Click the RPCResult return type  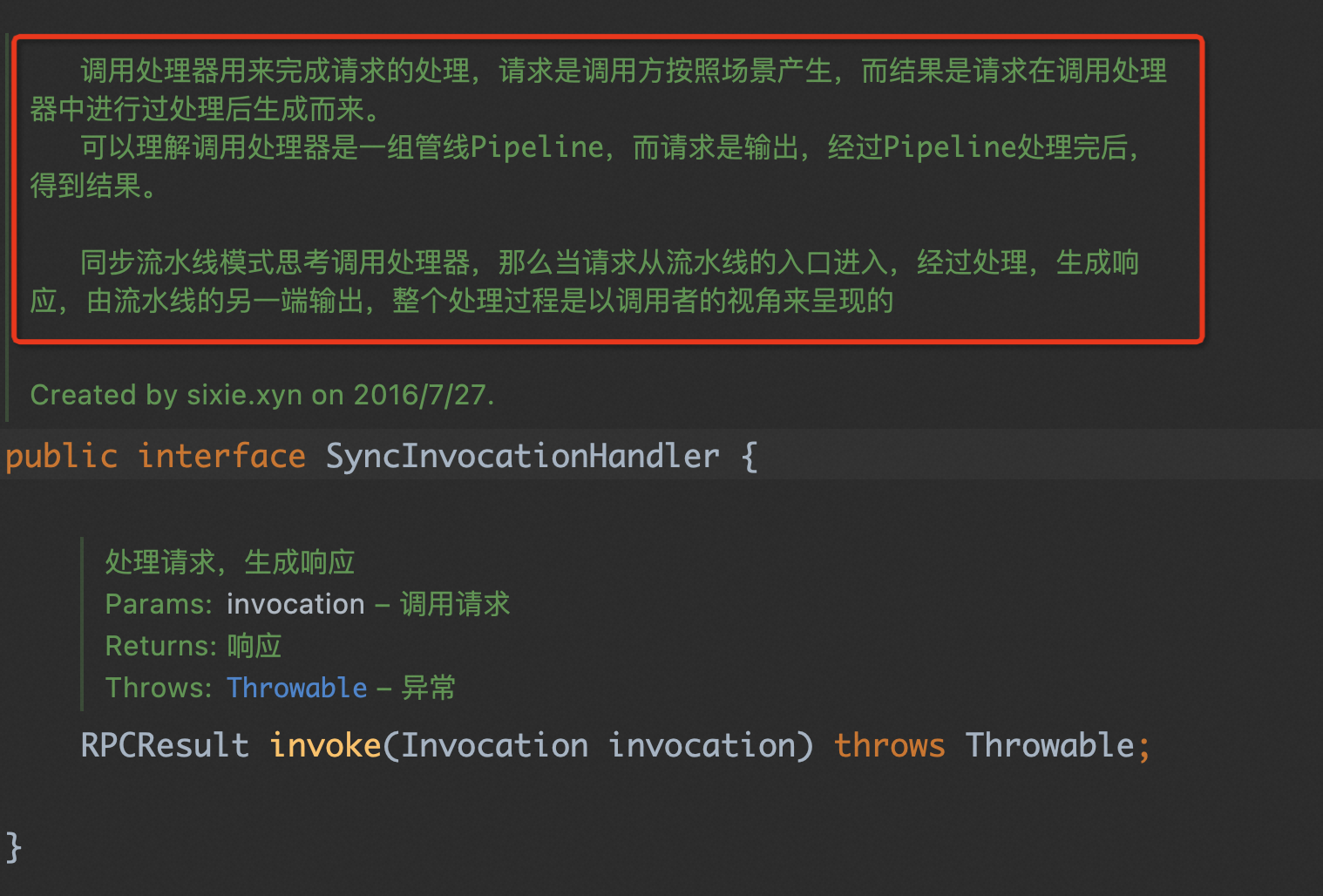[165, 745]
